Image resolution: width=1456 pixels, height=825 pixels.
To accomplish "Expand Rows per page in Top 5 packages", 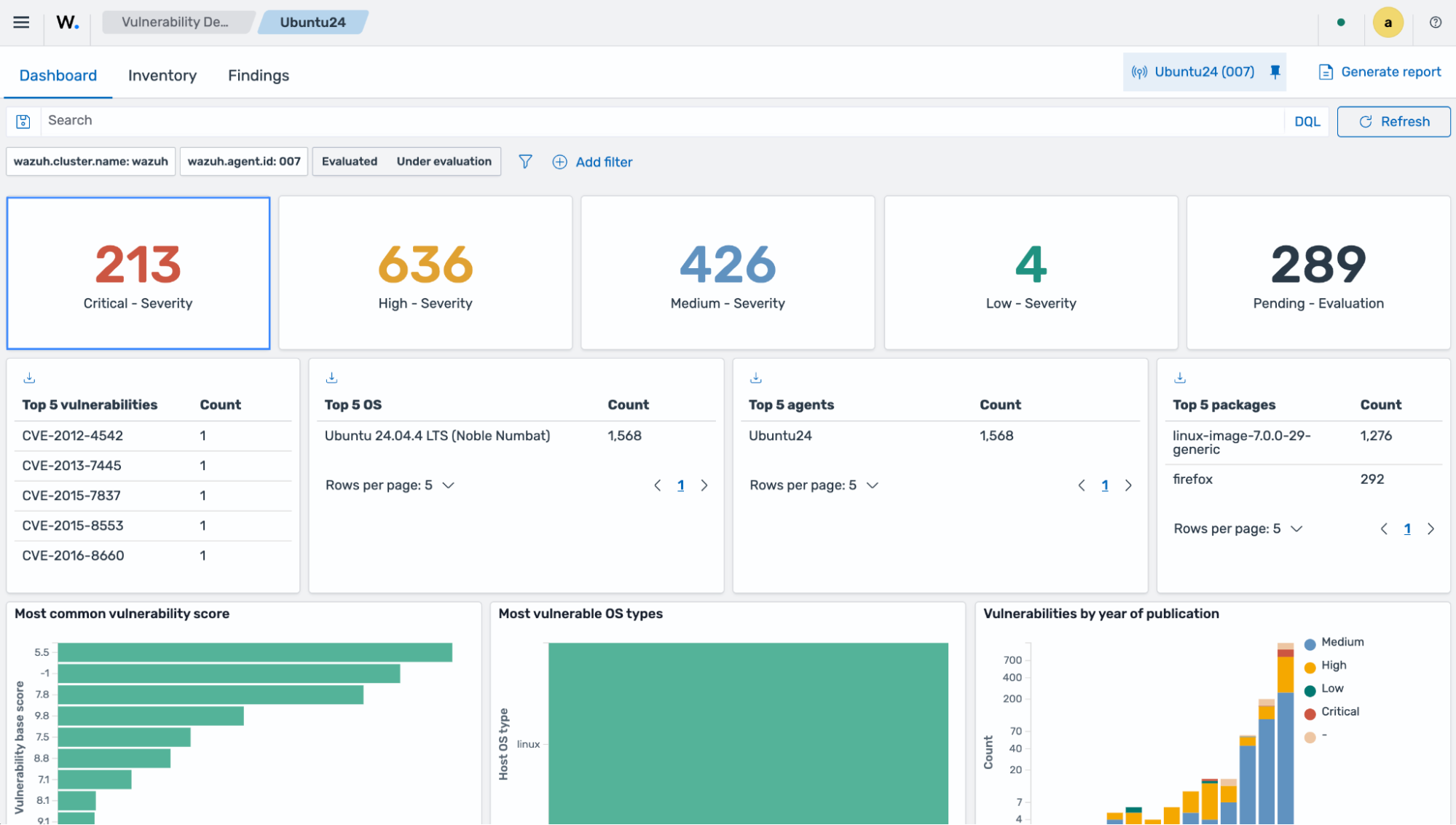I will [x=1238, y=529].
